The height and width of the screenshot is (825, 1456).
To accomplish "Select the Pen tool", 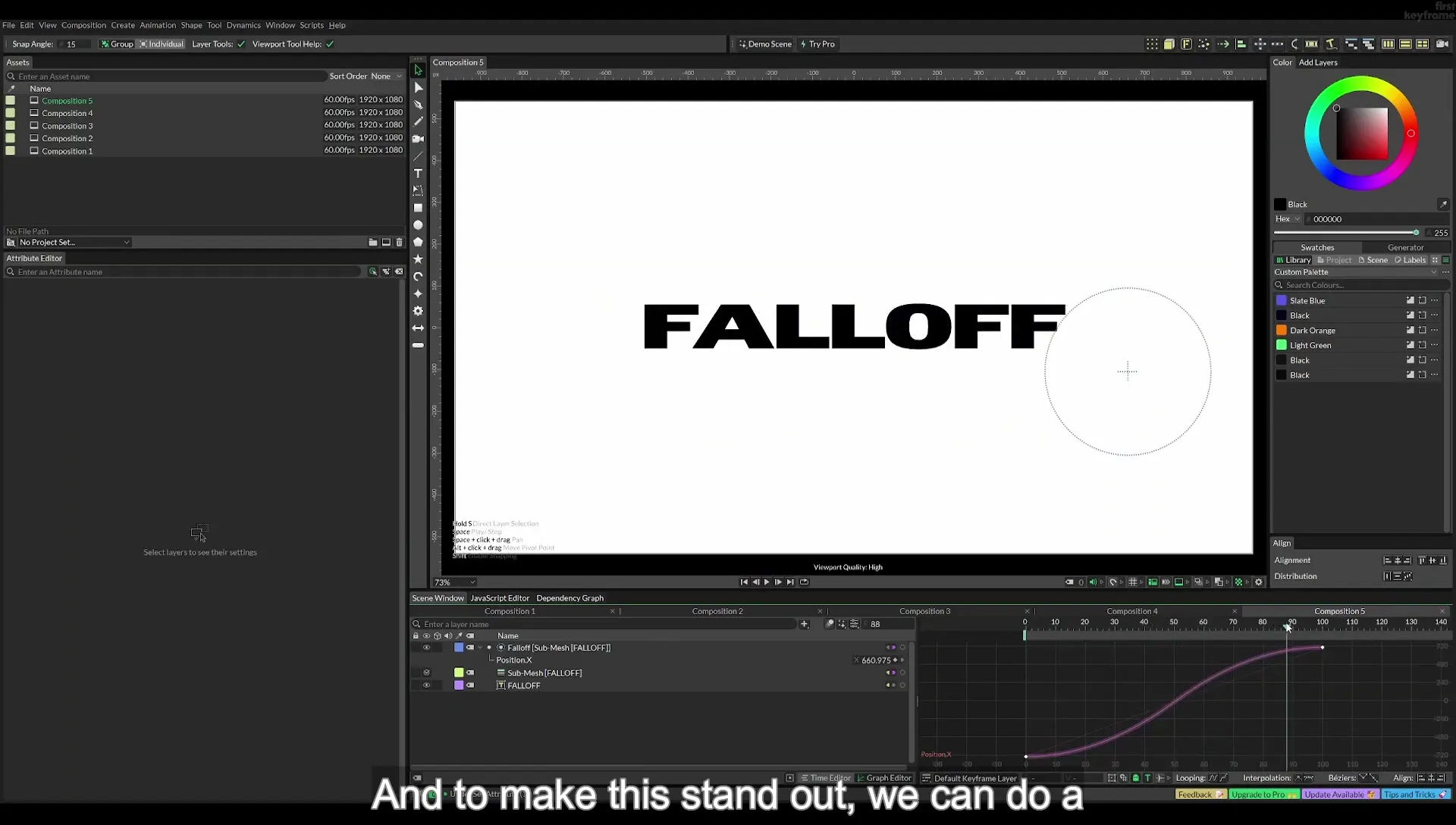I will [418, 105].
